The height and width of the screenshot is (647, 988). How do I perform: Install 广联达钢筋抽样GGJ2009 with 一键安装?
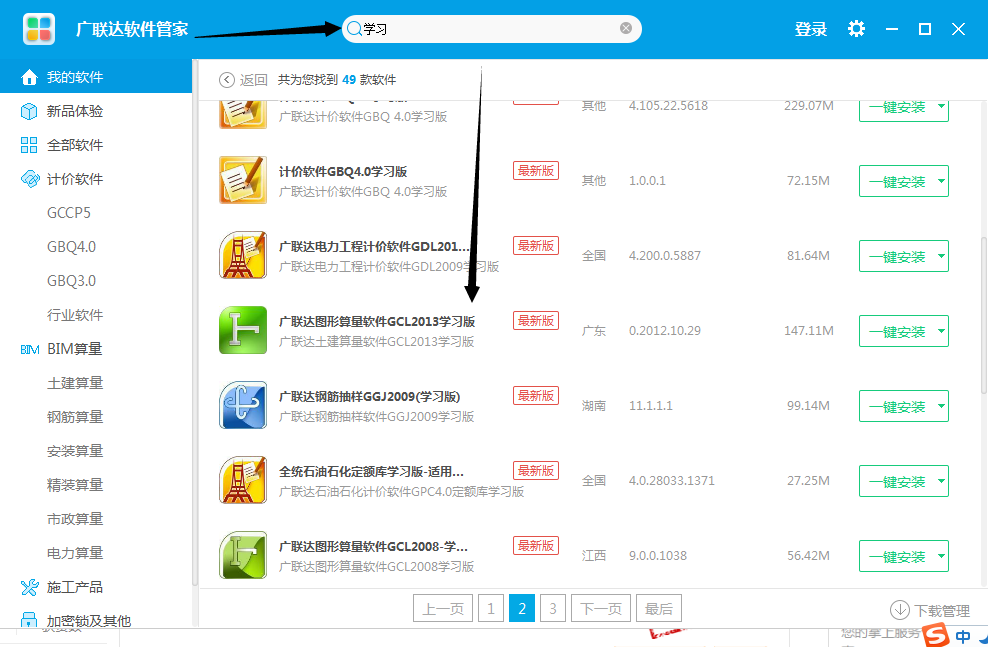tap(897, 406)
